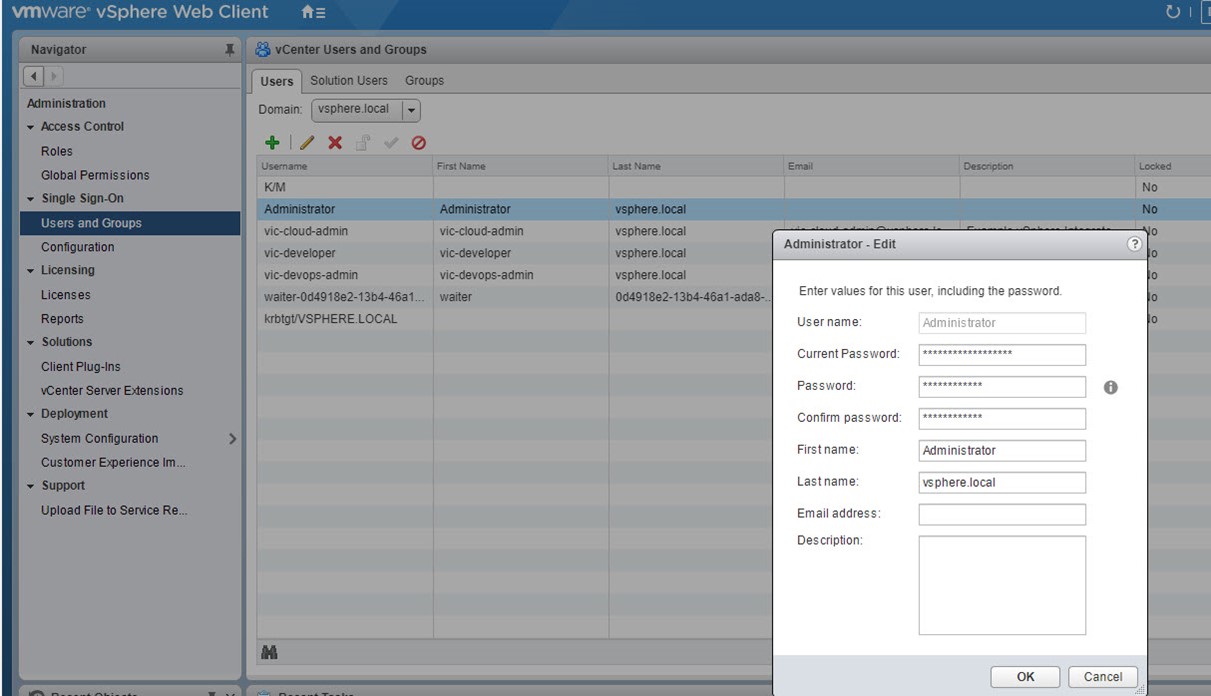Show password requirements info icon

pos(1110,387)
